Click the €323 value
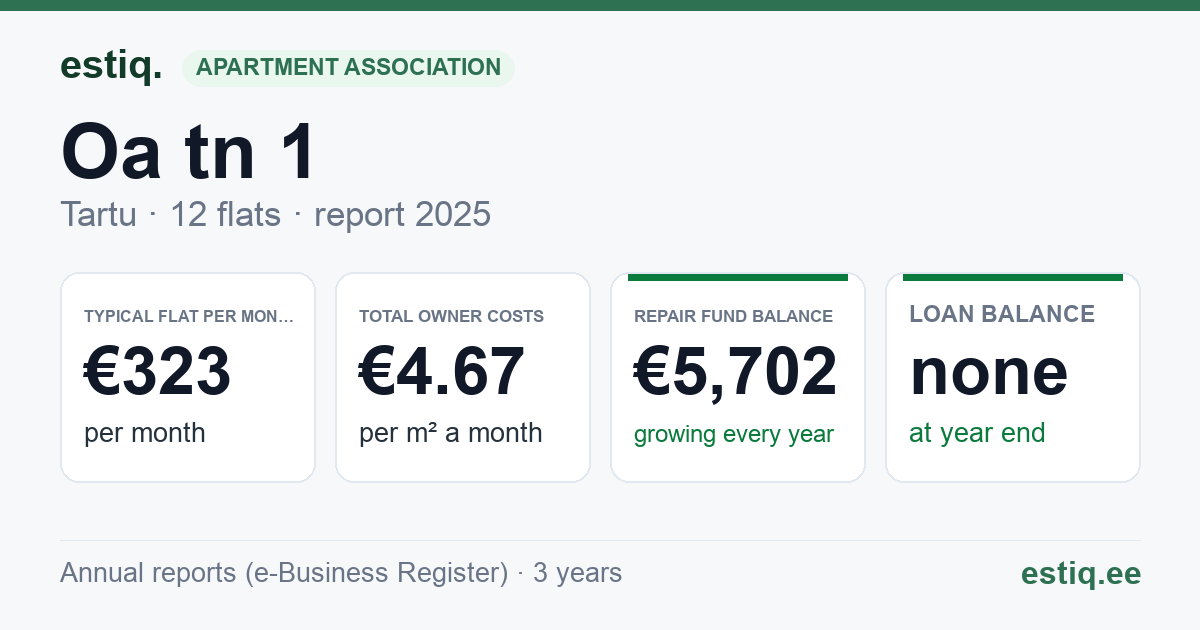This screenshot has height=630, width=1200. click(158, 372)
